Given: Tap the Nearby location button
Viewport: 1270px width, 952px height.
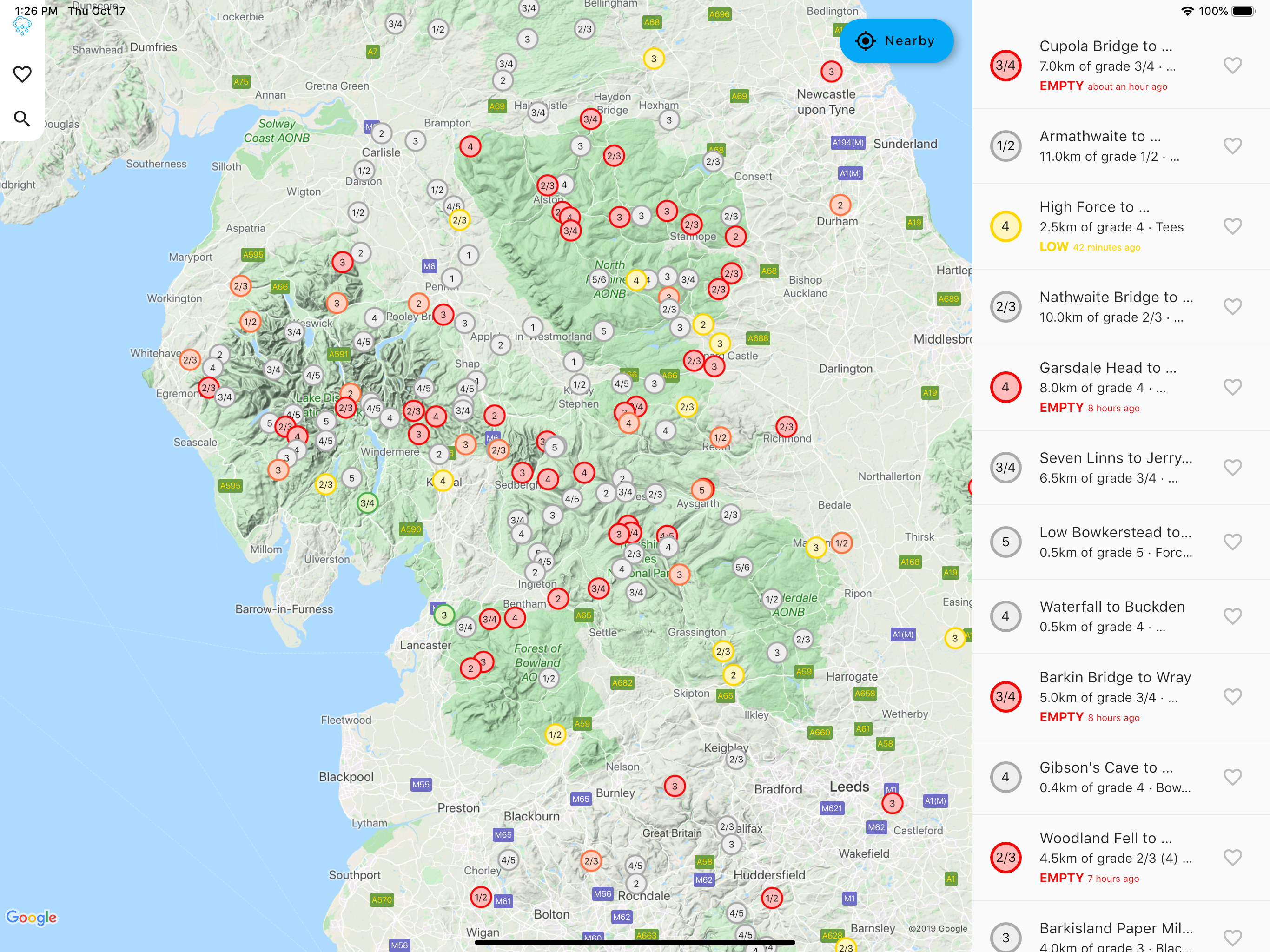Looking at the screenshot, I should [x=896, y=41].
